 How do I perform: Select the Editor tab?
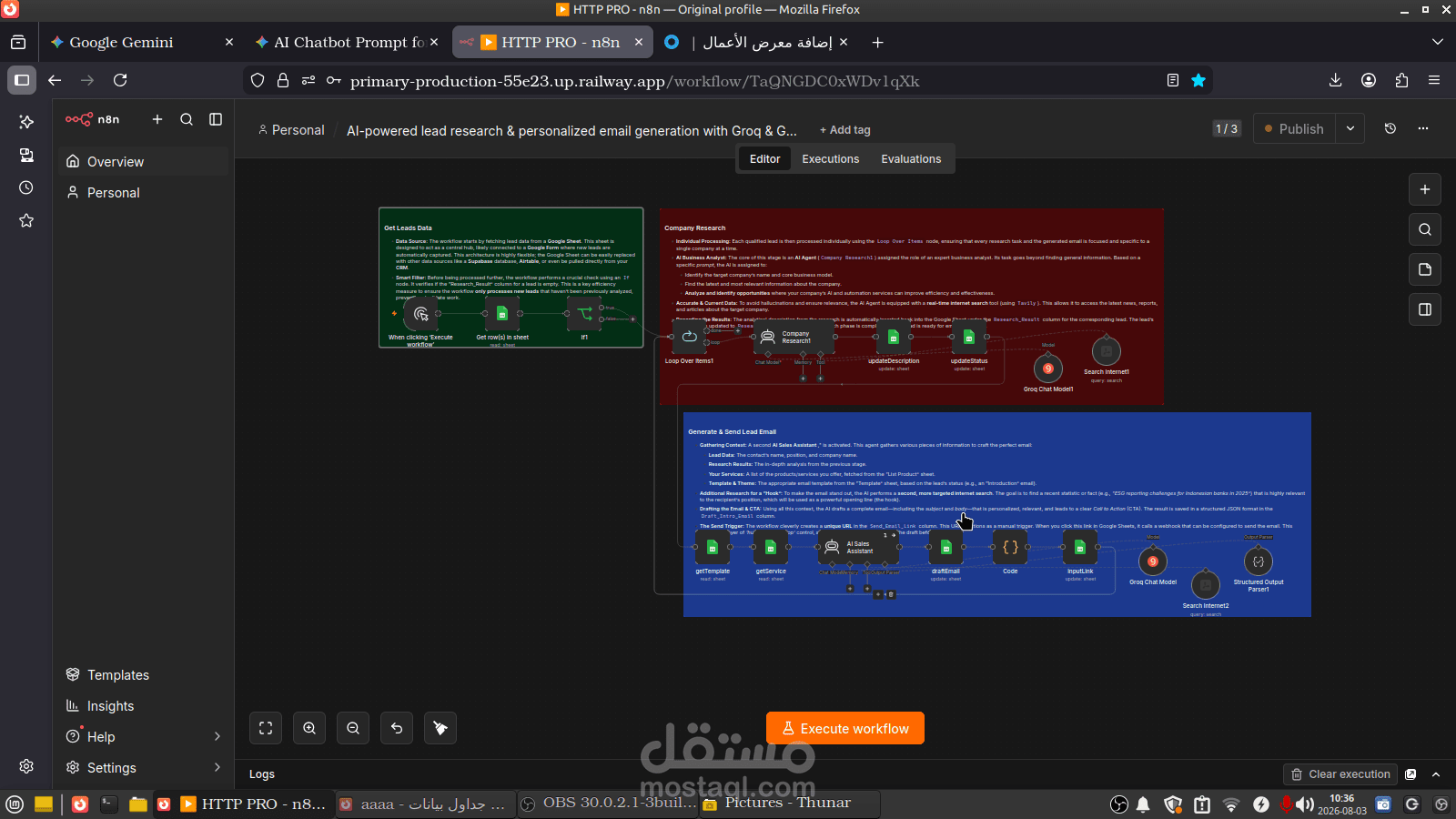pos(764,158)
